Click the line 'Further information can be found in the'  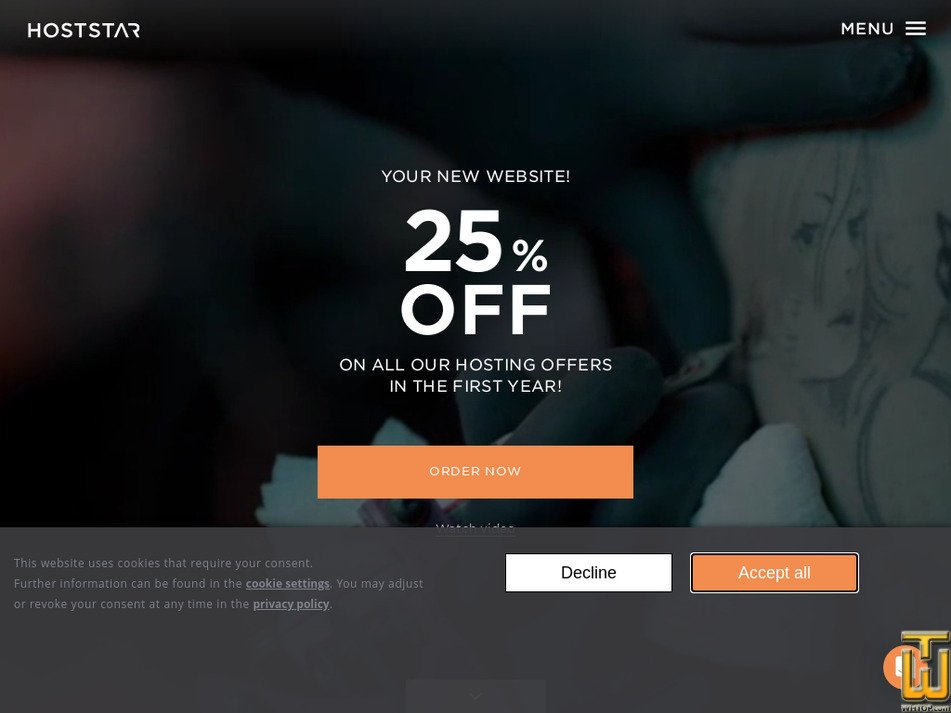tap(128, 583)
